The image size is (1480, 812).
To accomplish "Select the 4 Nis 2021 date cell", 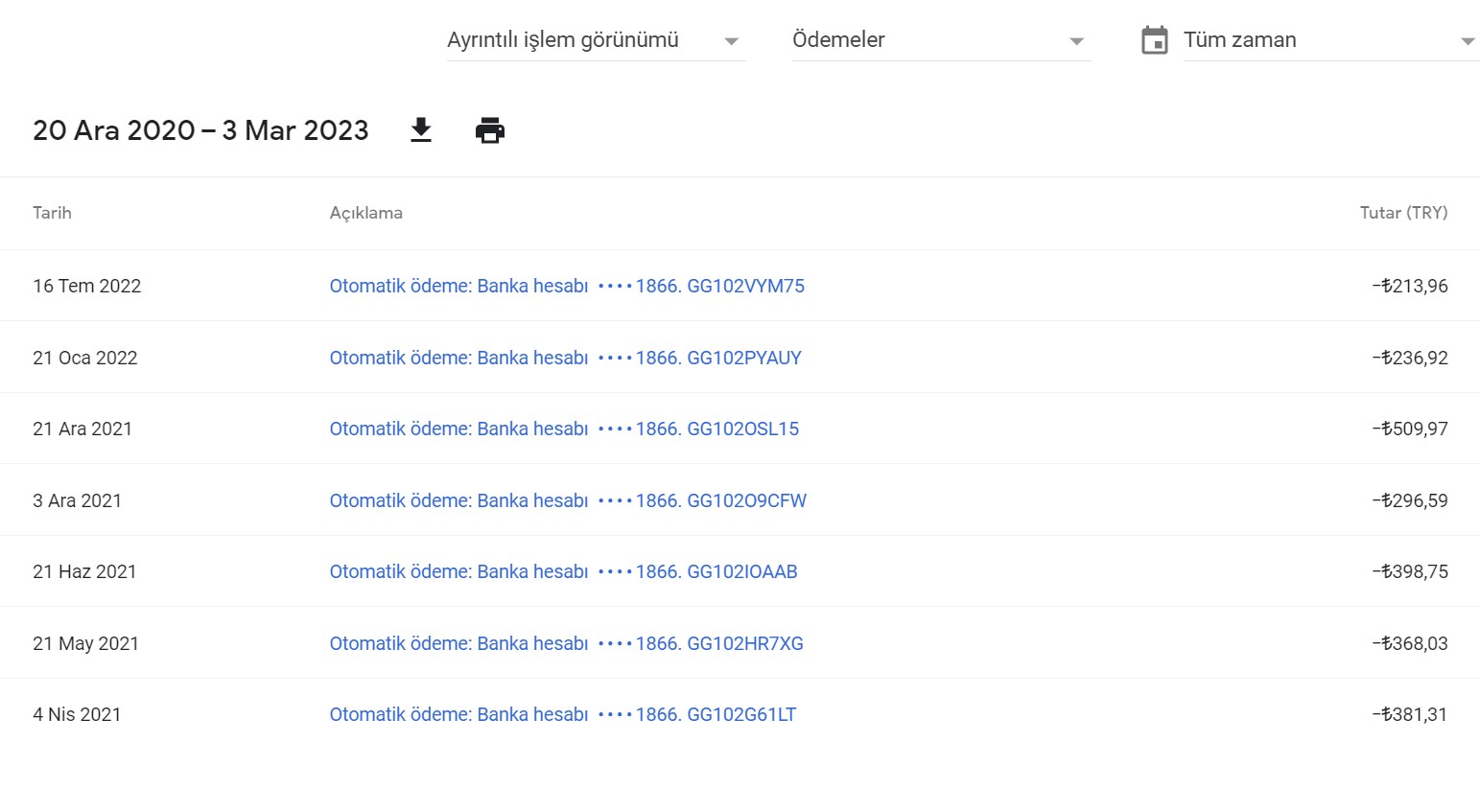I will point(77,714).
